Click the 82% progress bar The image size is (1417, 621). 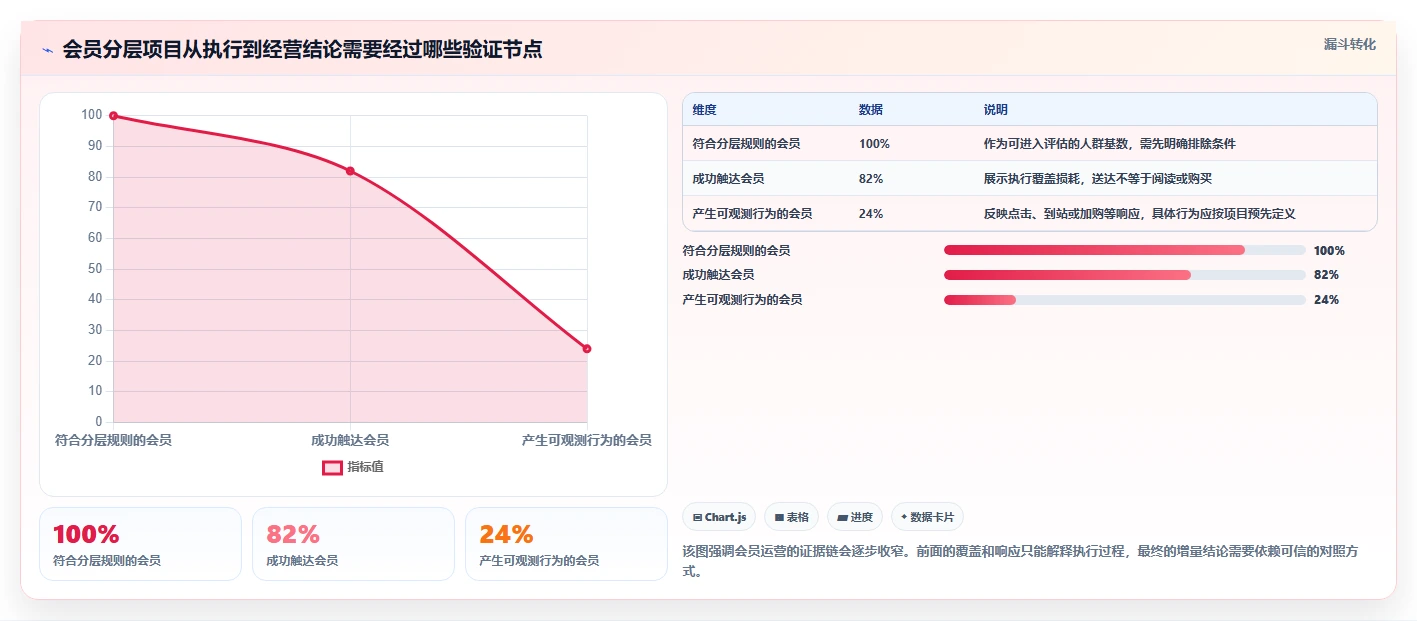(1125, 275)
